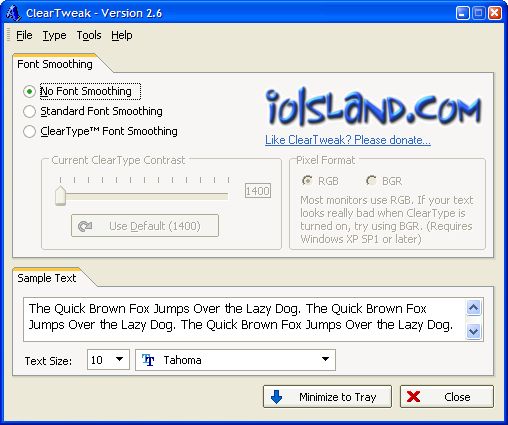Open the Tools menu
The image size is (508, 425).
click(89, 35)
